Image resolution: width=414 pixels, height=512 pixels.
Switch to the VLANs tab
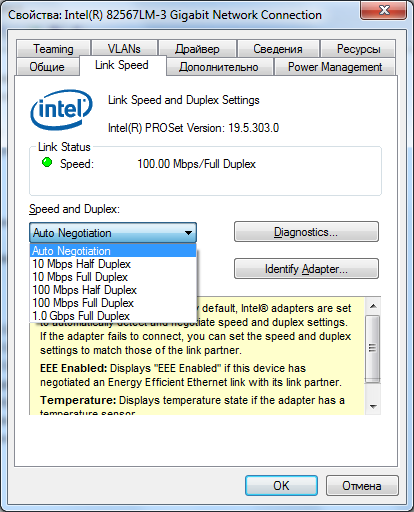[124, 49]
